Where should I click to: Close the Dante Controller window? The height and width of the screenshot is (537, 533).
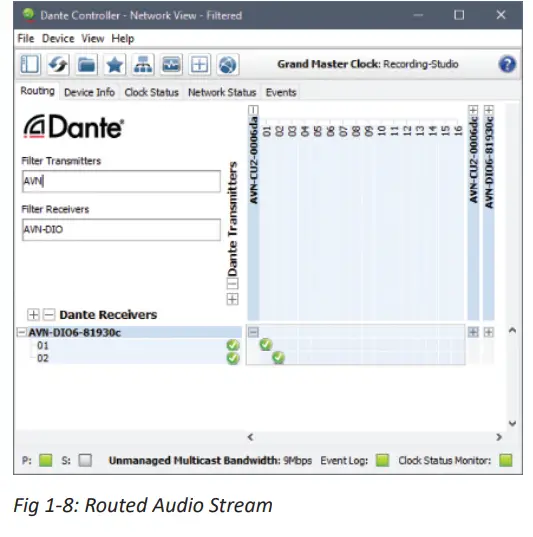(x=501, y=15)
